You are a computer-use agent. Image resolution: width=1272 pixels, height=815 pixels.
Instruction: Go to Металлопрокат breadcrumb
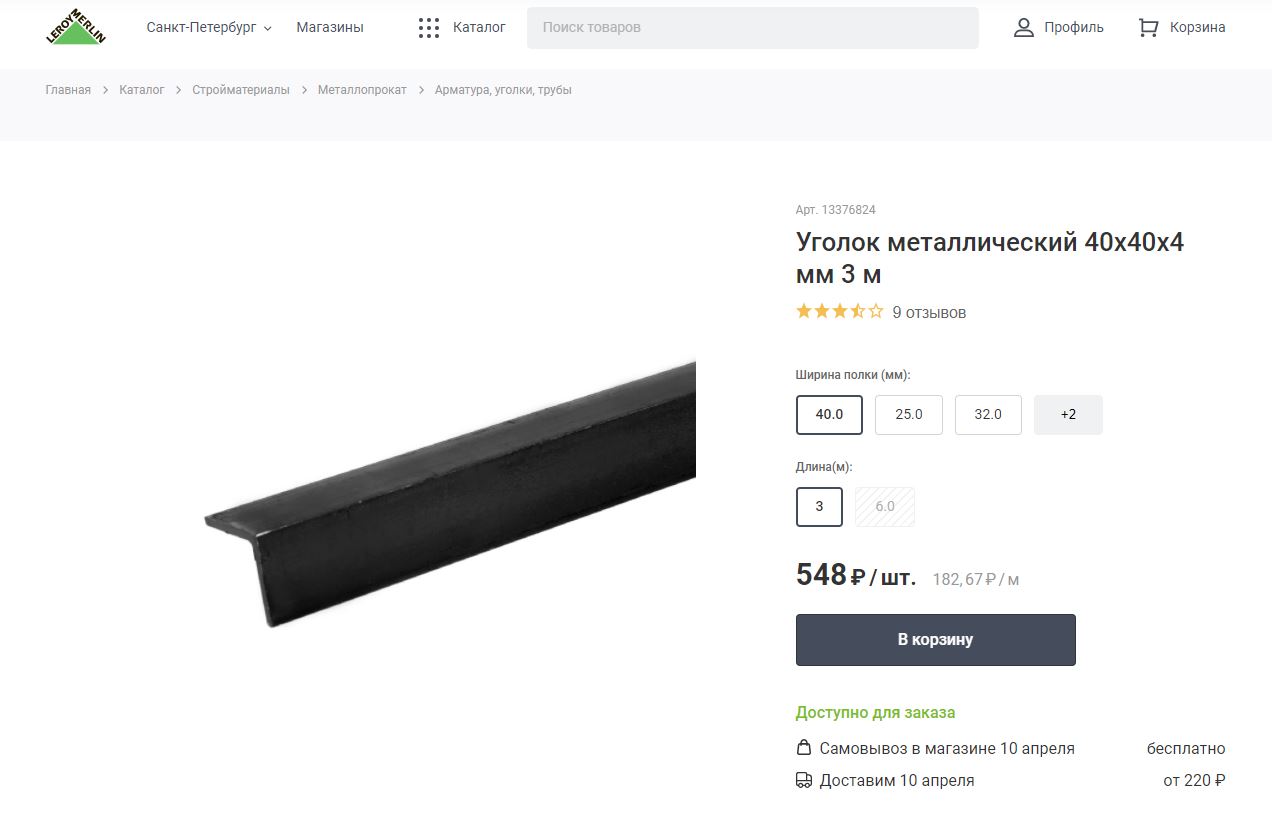tap(362, 90)
